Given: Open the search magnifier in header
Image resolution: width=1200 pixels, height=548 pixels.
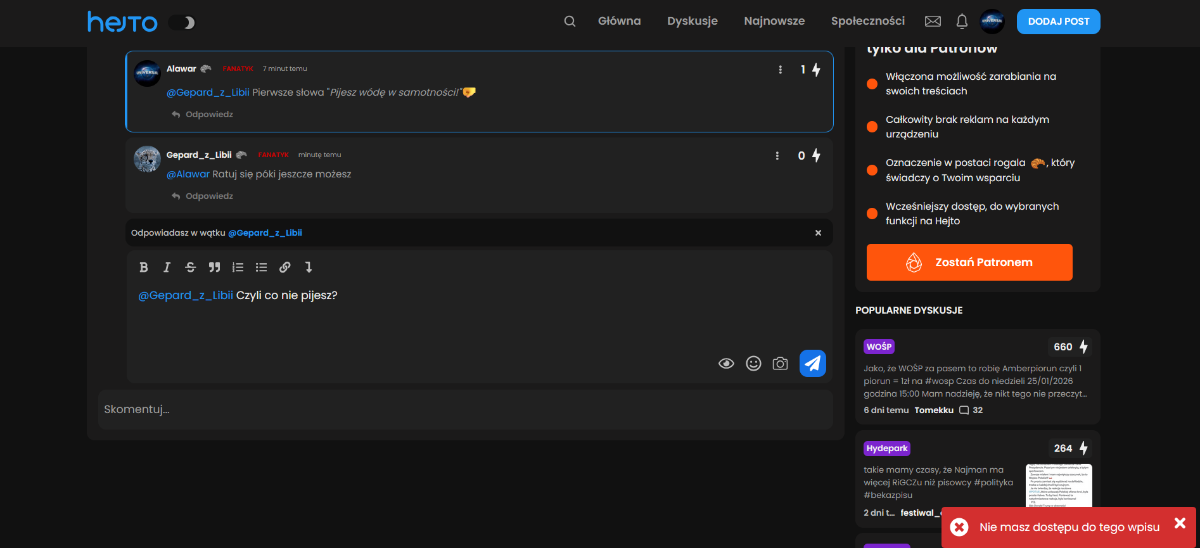Looking at the screenshot, I should click(570, 21).
